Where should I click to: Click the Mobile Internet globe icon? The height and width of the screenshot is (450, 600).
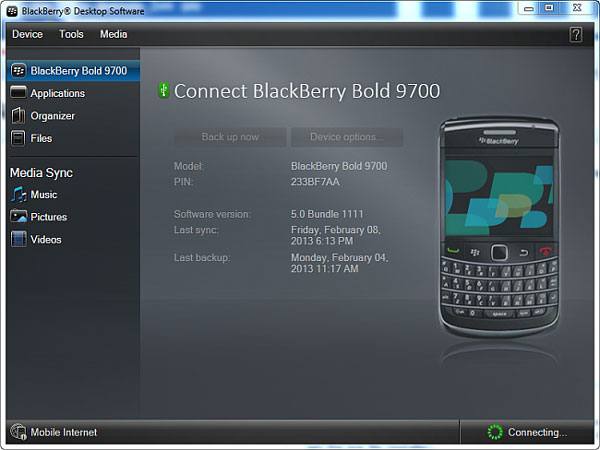tap(18, 432)
